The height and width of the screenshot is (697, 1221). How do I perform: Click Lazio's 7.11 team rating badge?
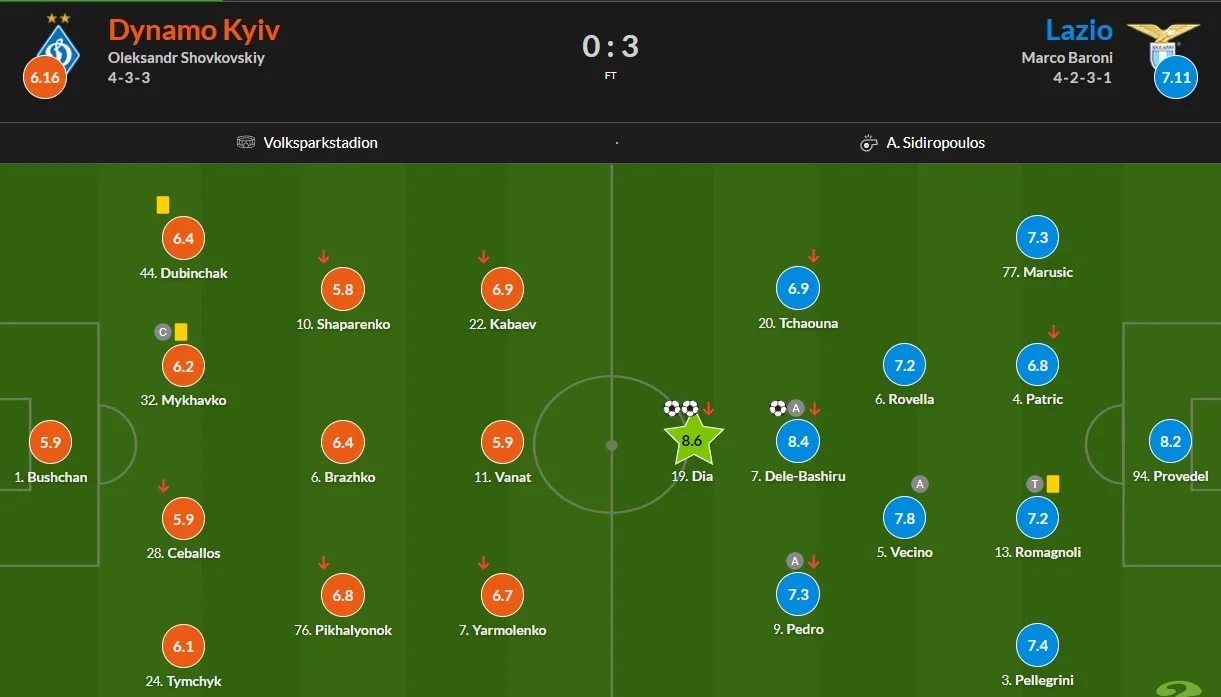[x=1175, y=77]
